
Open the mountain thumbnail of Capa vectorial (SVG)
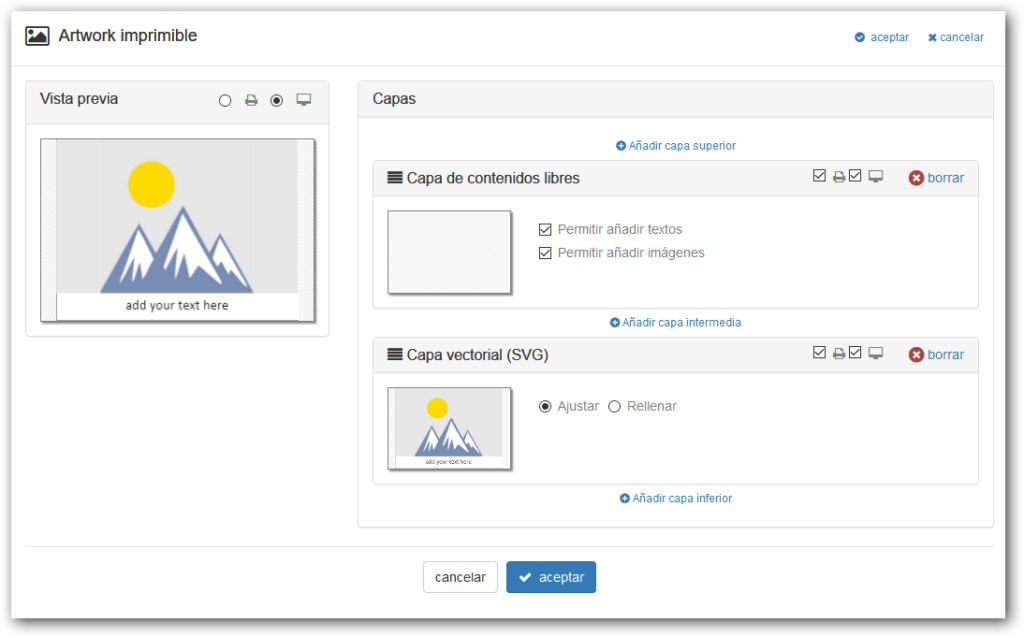tap(449, 429)
